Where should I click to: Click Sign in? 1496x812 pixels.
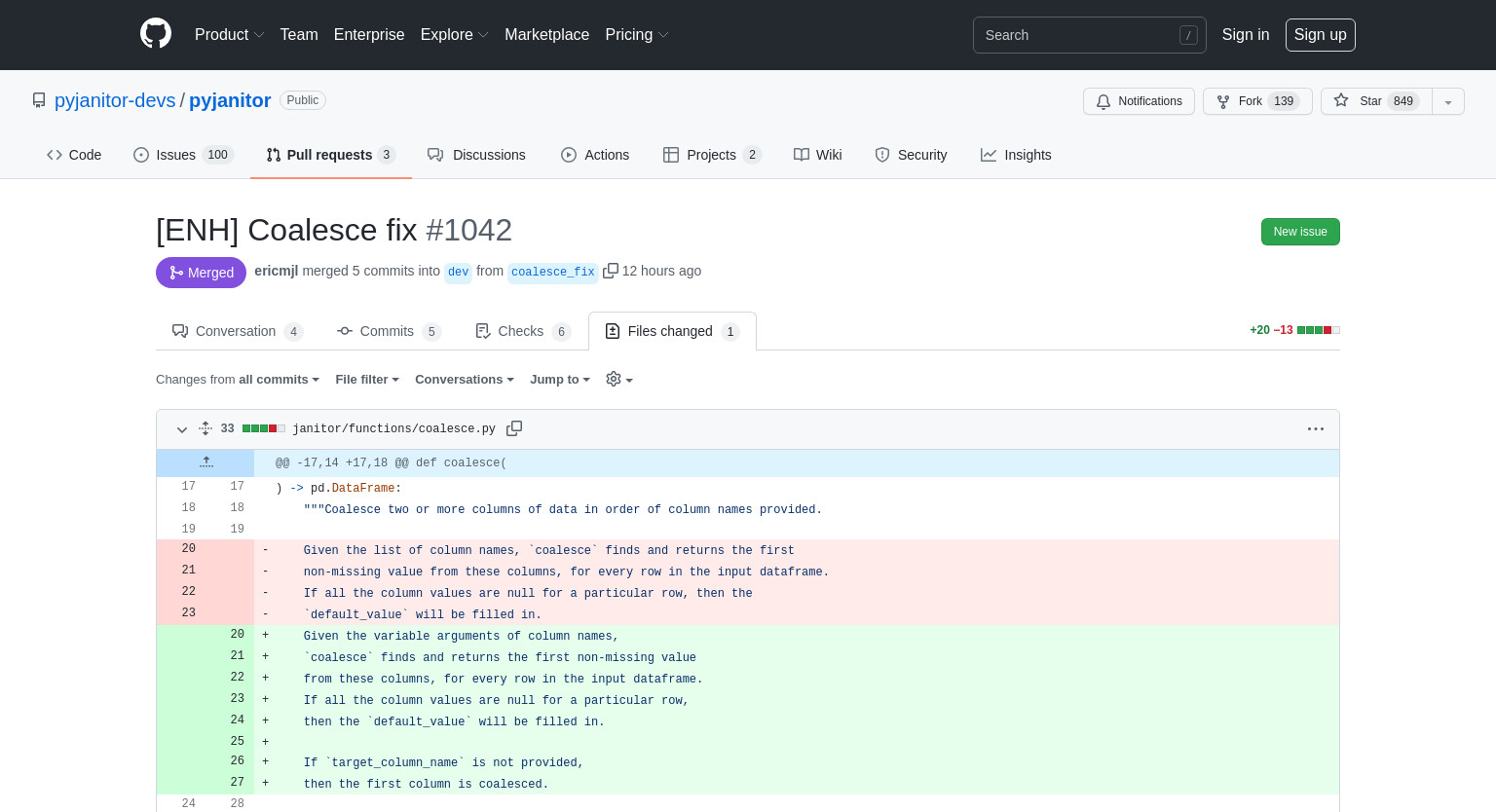coord(1246,35)
